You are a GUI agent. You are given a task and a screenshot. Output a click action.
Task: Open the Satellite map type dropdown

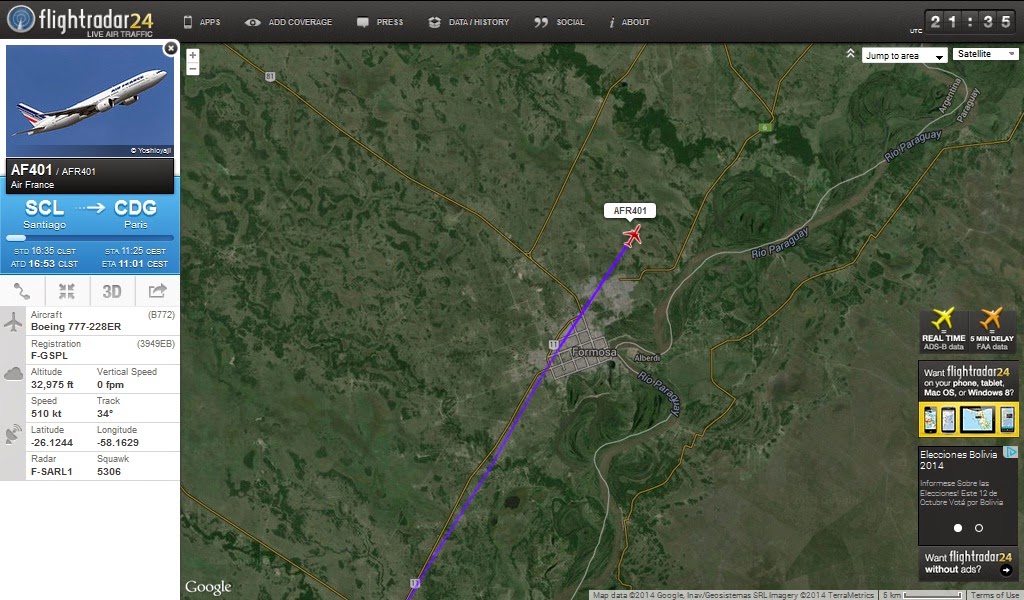pyautogui.click(x=985, y=54)
